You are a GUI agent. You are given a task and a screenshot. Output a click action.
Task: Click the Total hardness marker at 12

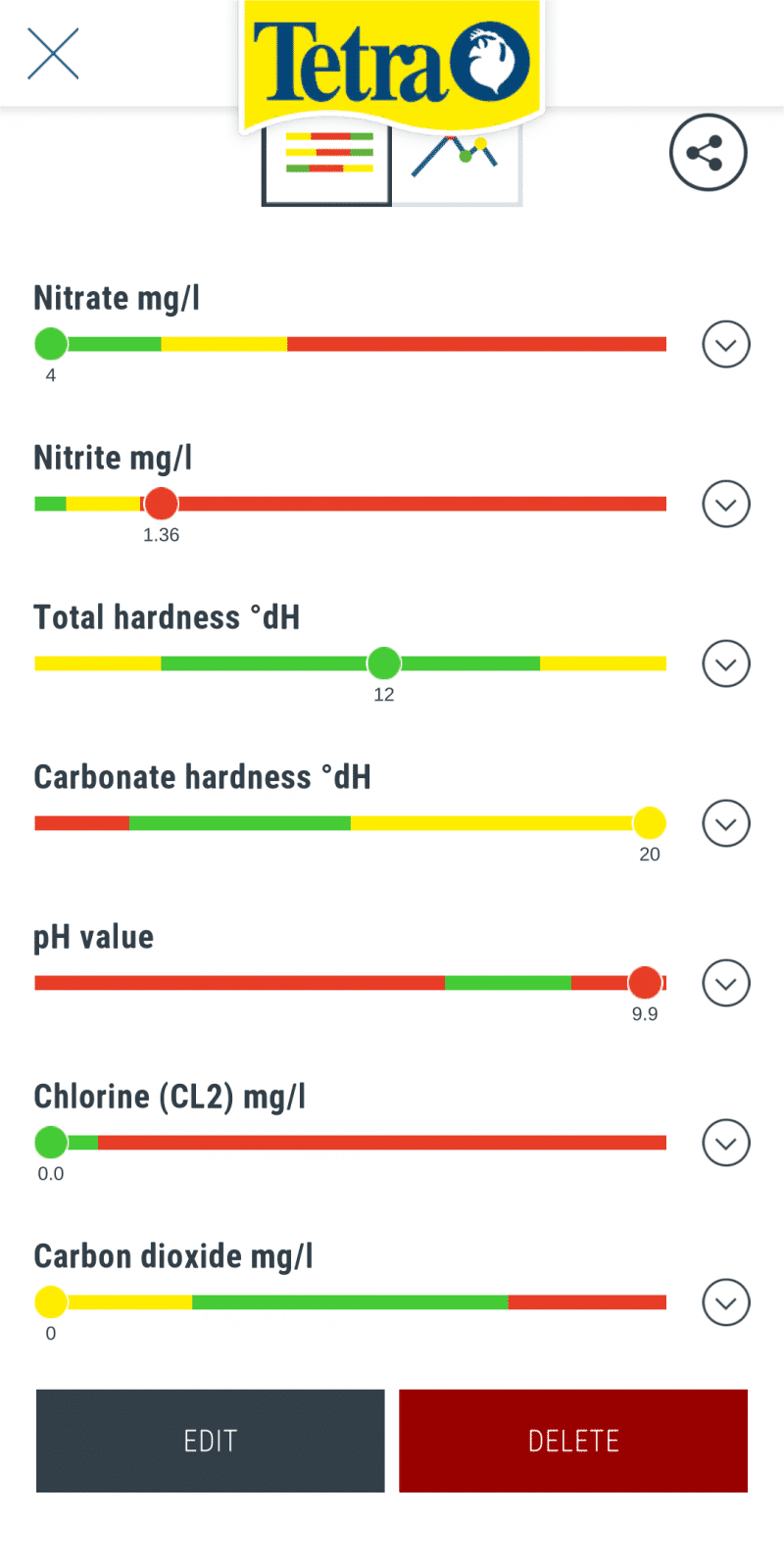click(x=384, y=663)
